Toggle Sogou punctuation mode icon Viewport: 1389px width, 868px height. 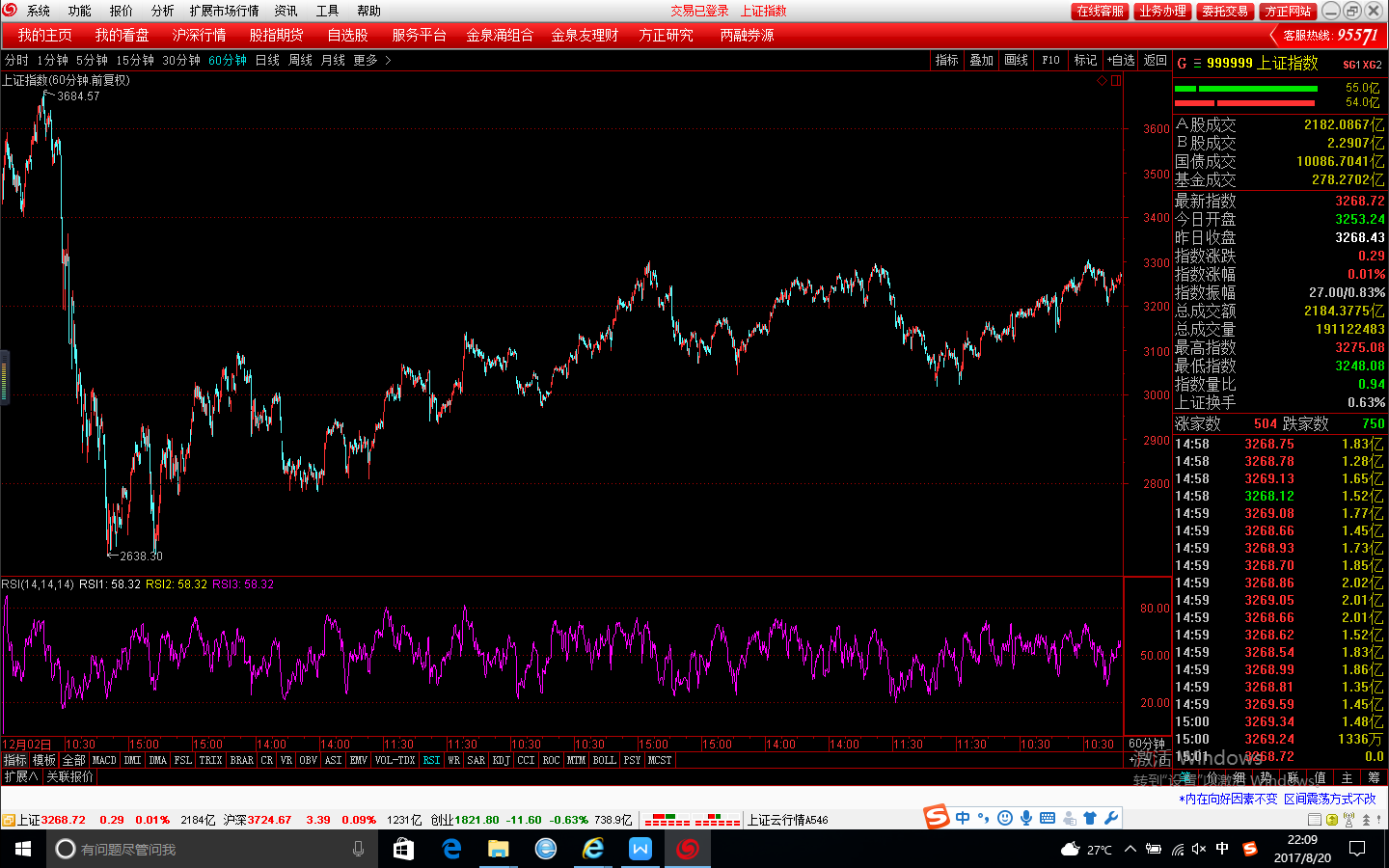pyautogui.click(x=984, y=818)
